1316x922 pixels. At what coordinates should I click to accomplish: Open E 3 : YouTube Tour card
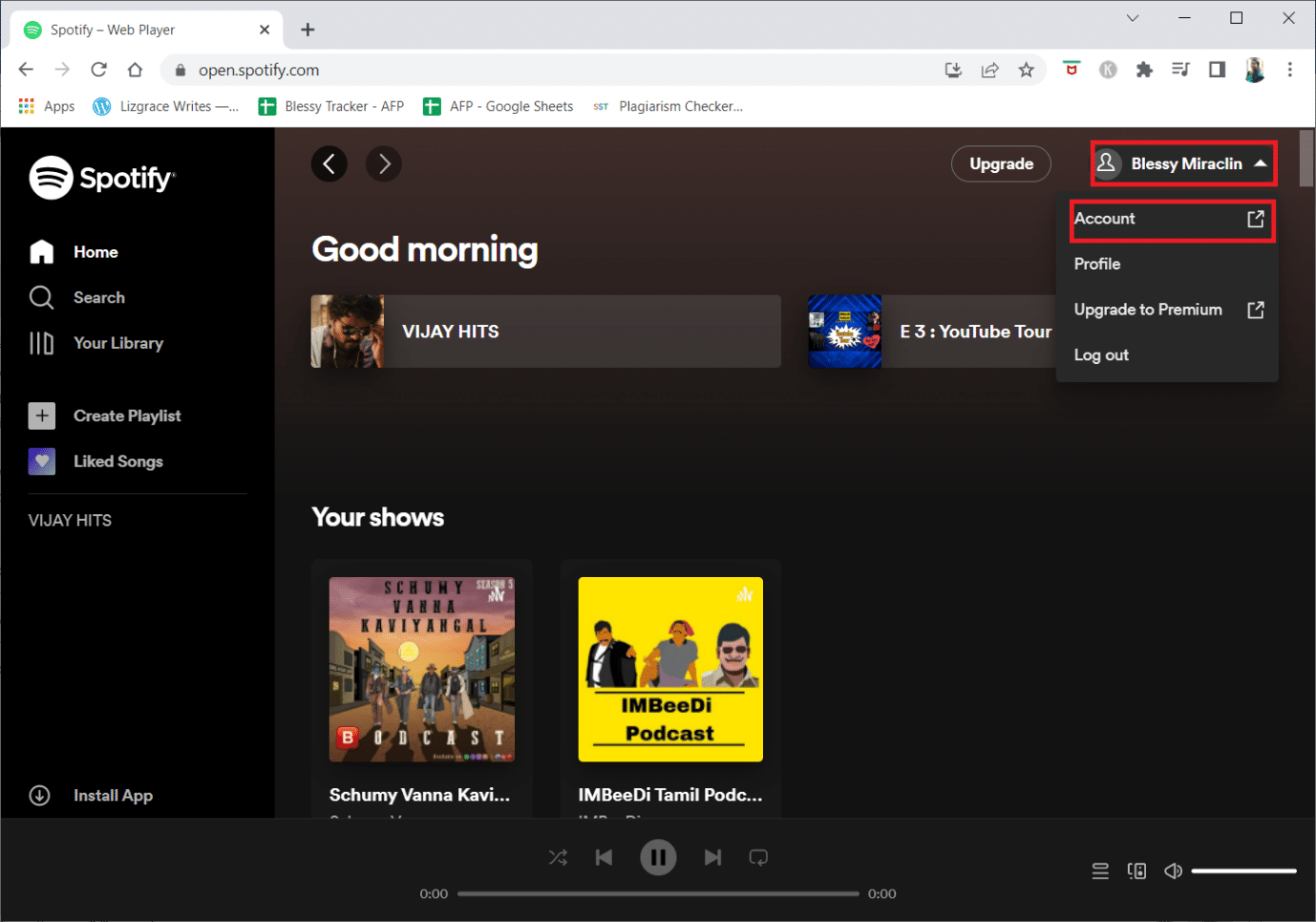click(x=932, y=332)
